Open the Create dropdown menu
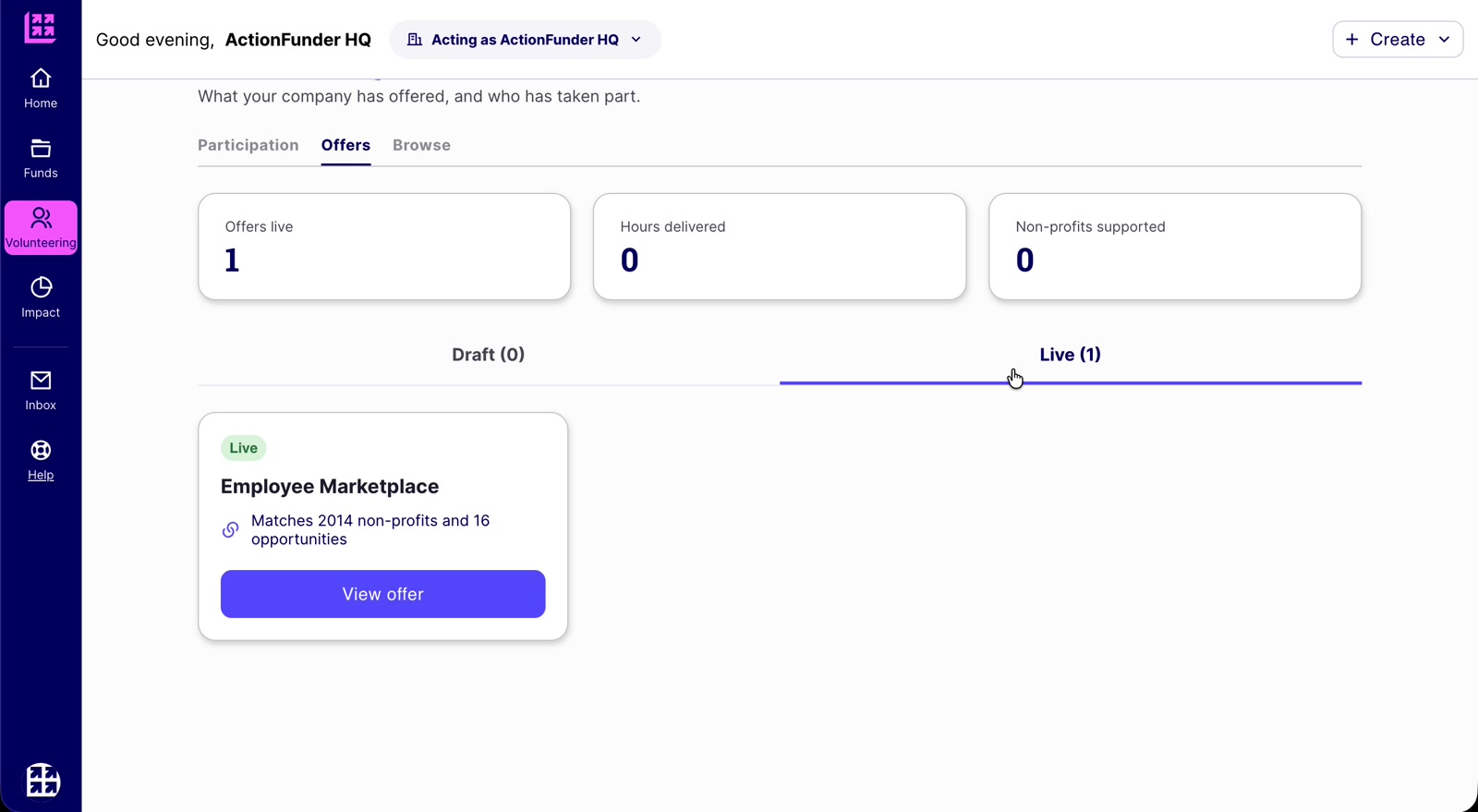The image size is (1478, 812). [x=1398, y=40]
